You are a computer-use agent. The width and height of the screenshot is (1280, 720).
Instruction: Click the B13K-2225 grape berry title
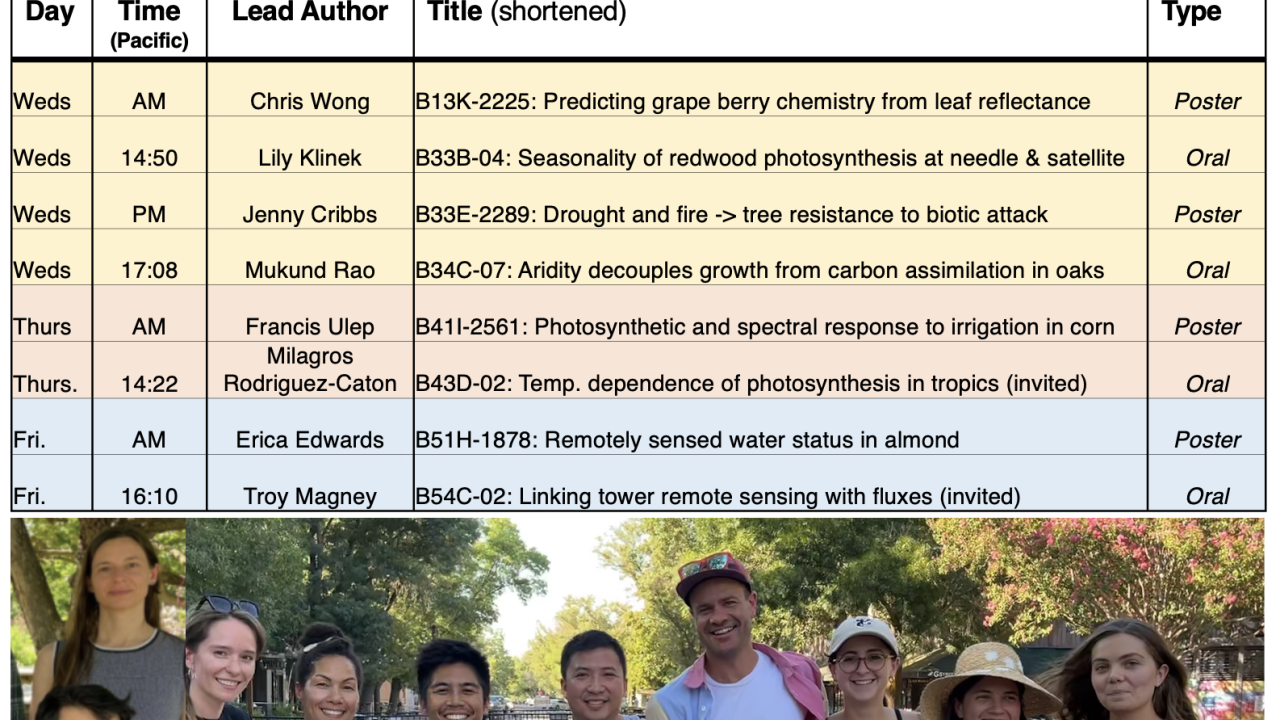tap(753, 101)
